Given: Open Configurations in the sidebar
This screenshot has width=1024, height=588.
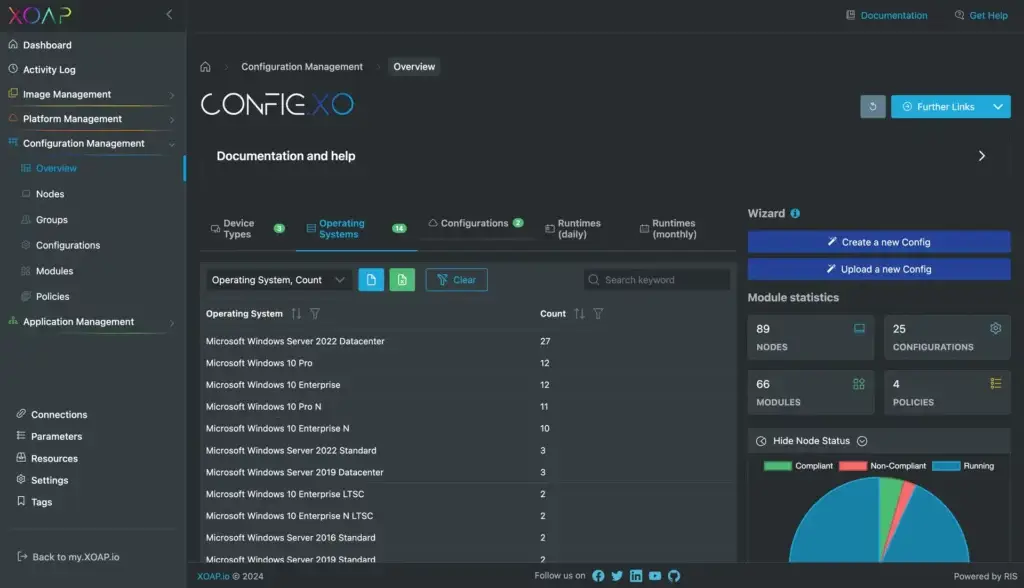Looking at the screenshot, I should [68, 246].
